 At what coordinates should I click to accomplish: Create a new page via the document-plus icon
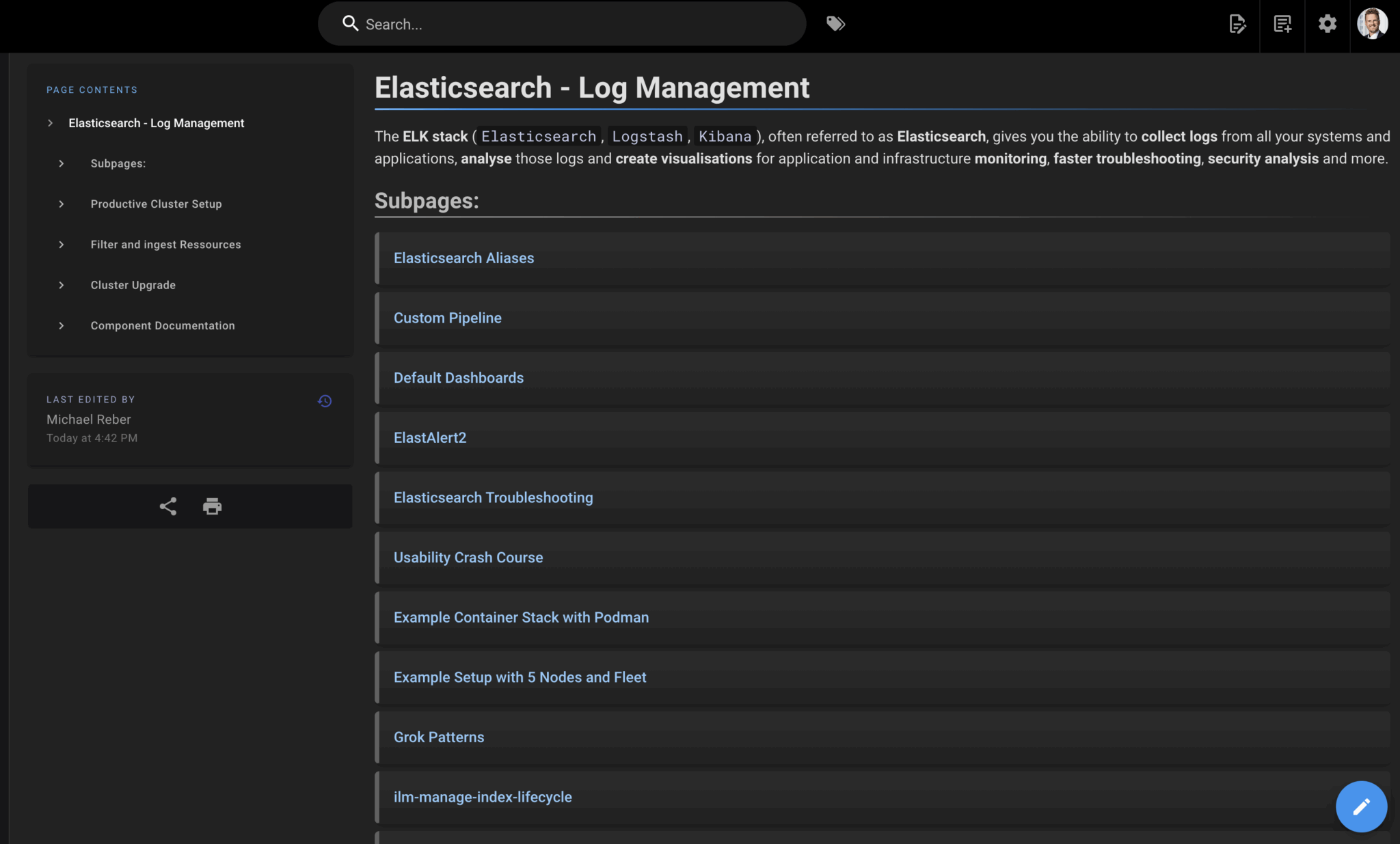1282,25
